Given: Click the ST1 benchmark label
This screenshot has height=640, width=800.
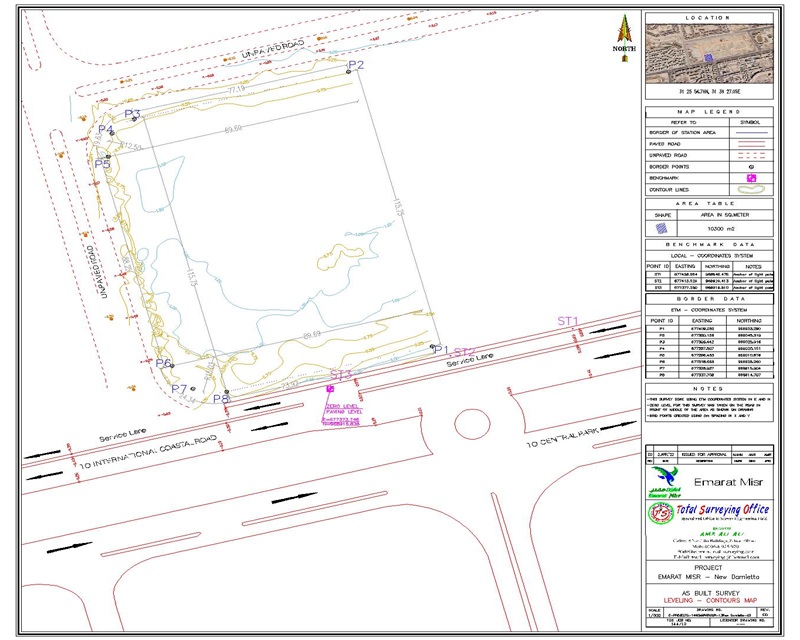Looking at the screenshot, I should coord(568,321).
